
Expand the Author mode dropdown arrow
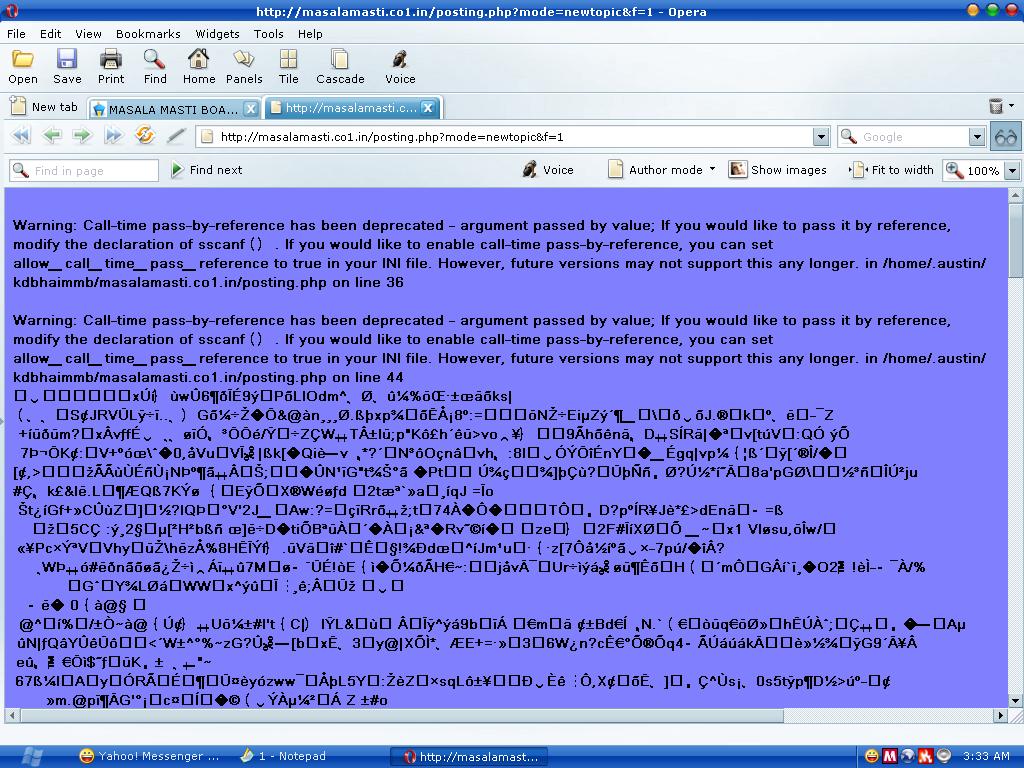[712, 169]
